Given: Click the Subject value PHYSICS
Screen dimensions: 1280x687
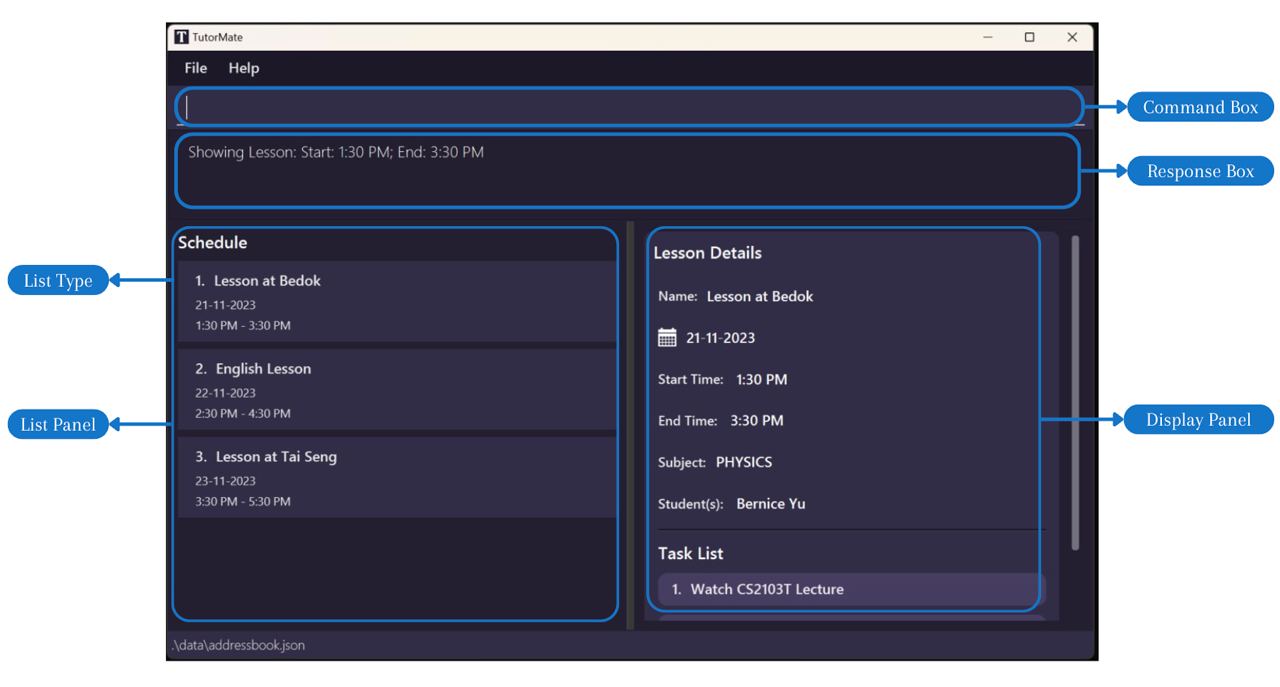Looking at the screenshot, I should tap(744, 463).
